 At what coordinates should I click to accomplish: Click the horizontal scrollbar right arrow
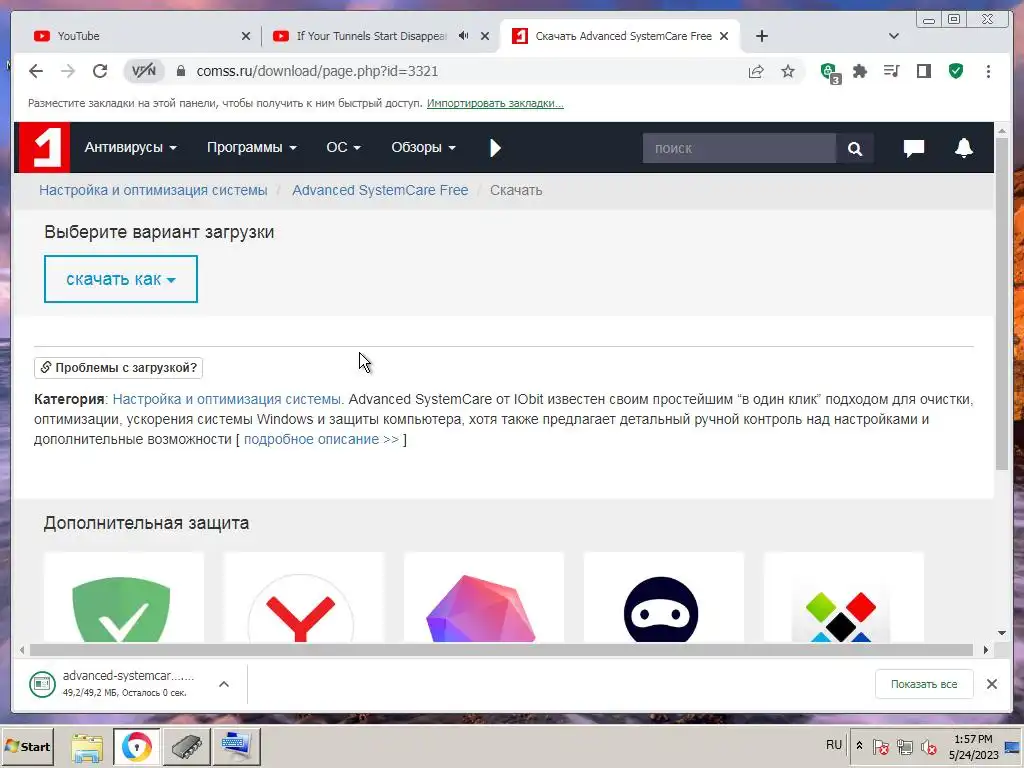[986, 650]
